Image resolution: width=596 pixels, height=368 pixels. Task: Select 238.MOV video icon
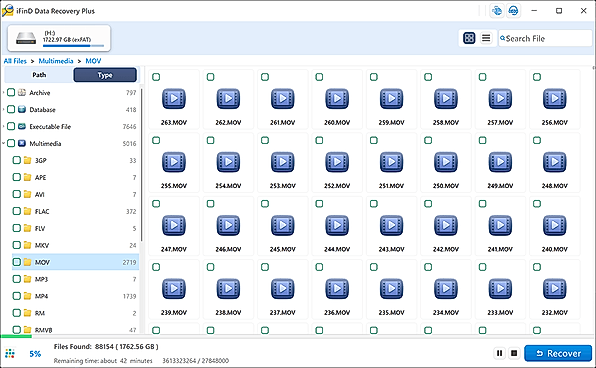coord(228,289)
